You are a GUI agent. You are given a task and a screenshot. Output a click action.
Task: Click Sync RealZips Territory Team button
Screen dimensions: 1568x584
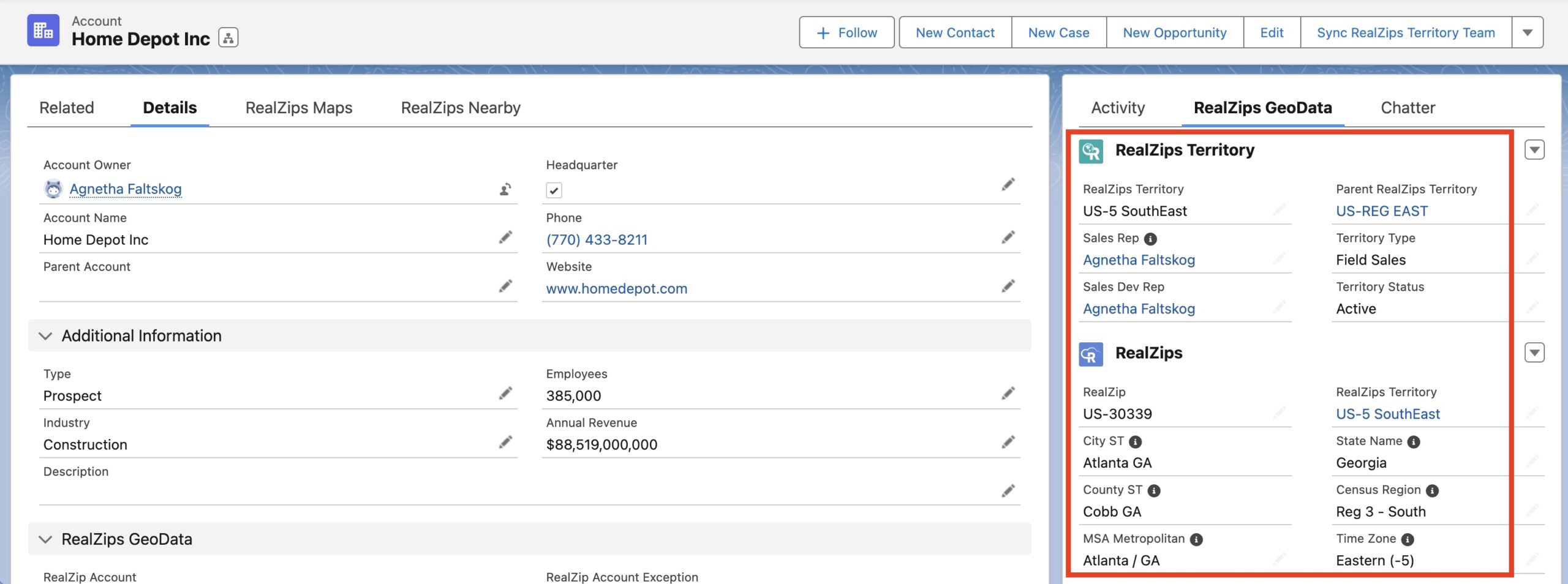(x=1406, y=32)
